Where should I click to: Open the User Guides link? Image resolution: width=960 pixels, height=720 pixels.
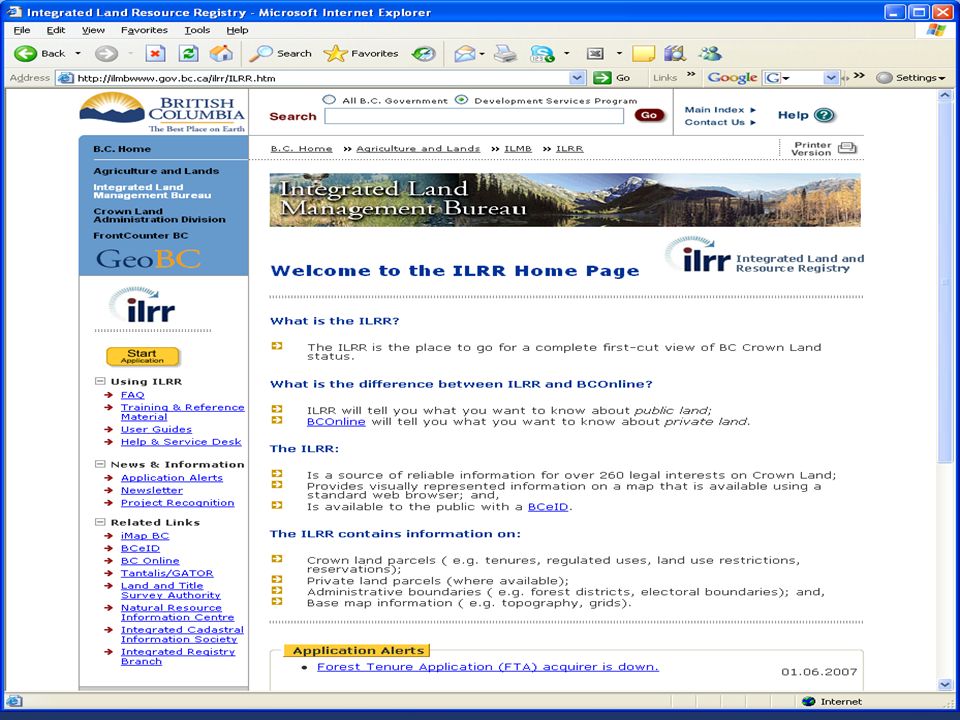[156, 429]
